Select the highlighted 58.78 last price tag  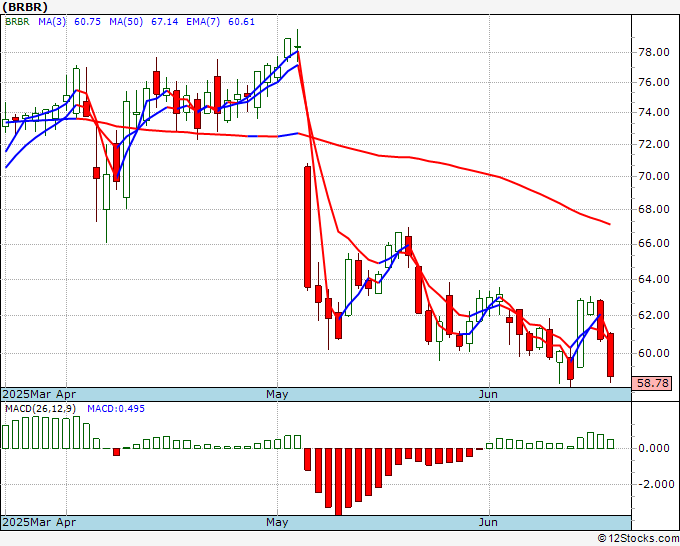tap(653, 383)
